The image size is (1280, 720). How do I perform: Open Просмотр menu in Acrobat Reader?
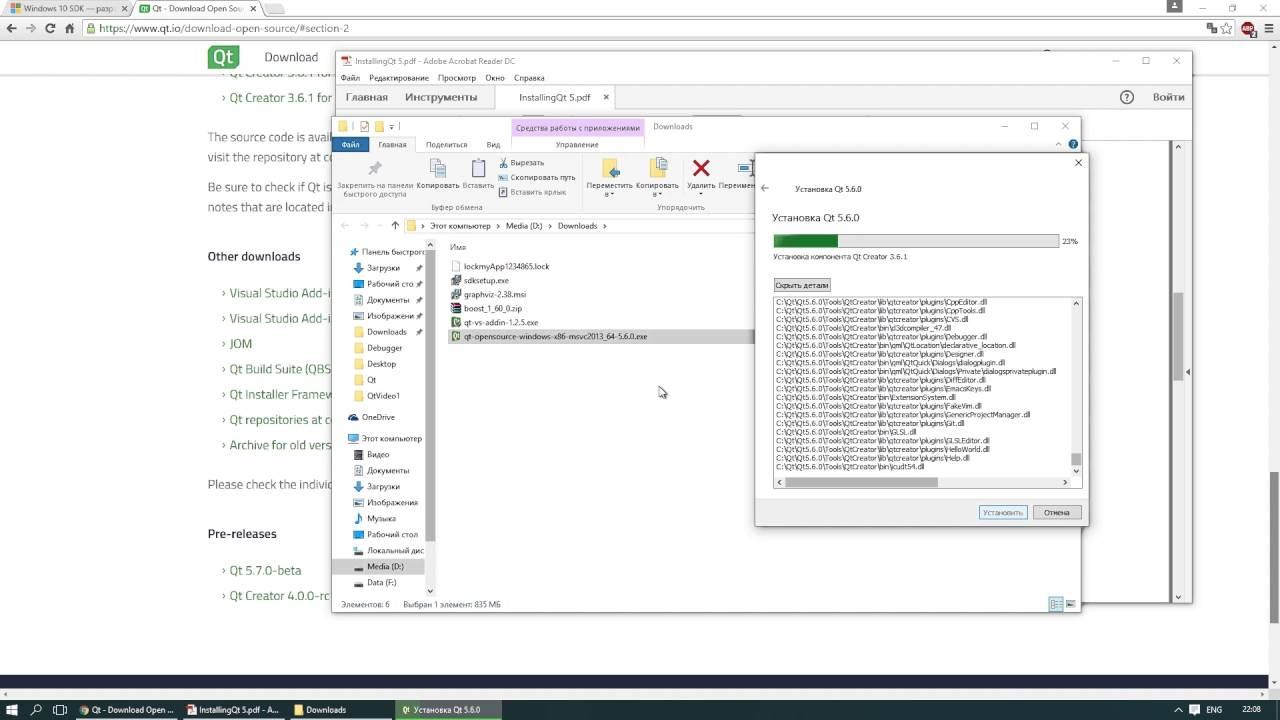coord(457,78)
